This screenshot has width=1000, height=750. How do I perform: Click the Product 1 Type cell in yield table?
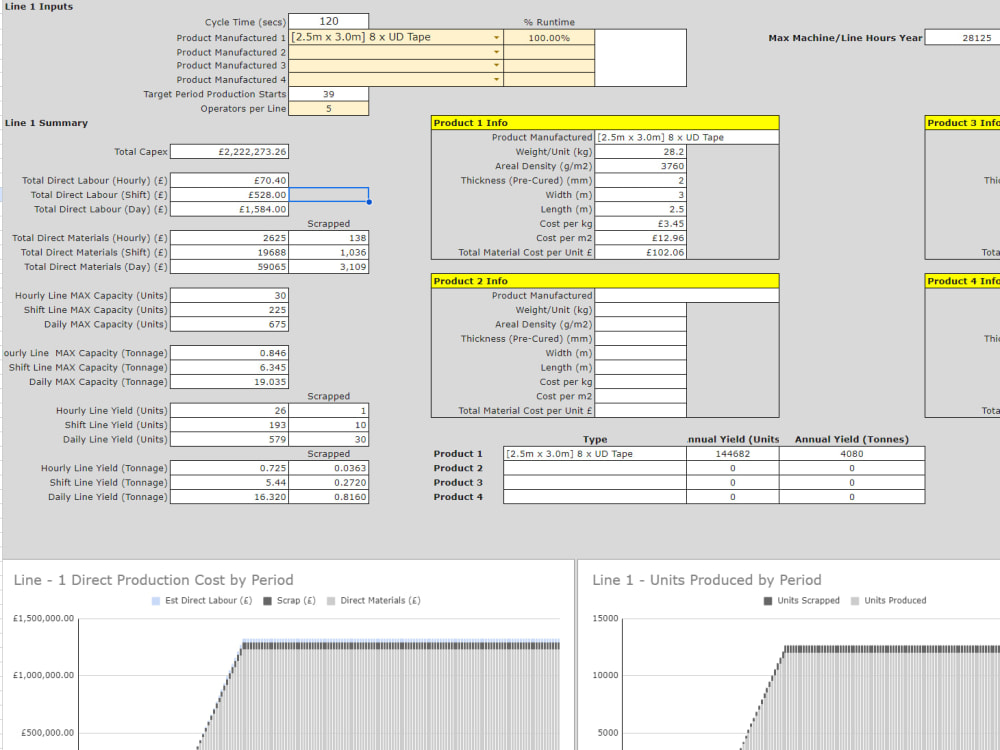[x=595, y=454]
